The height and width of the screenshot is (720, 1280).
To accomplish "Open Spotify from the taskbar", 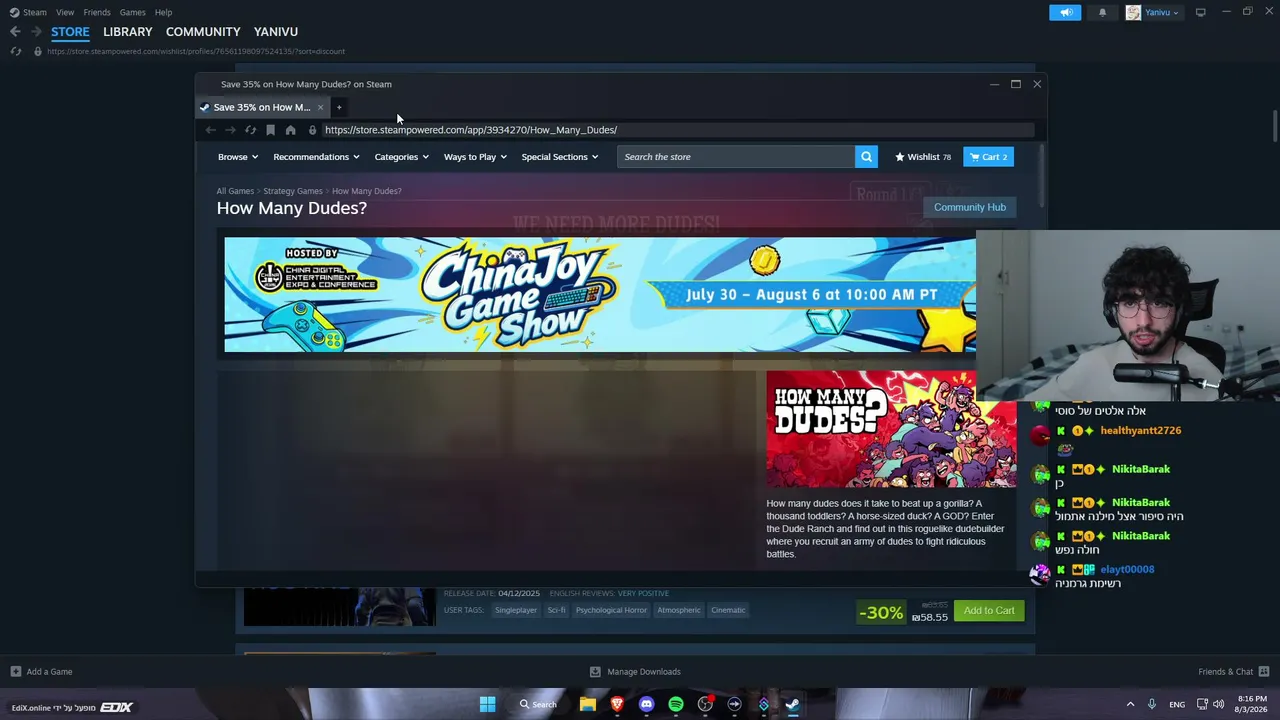I will (676, 704).
